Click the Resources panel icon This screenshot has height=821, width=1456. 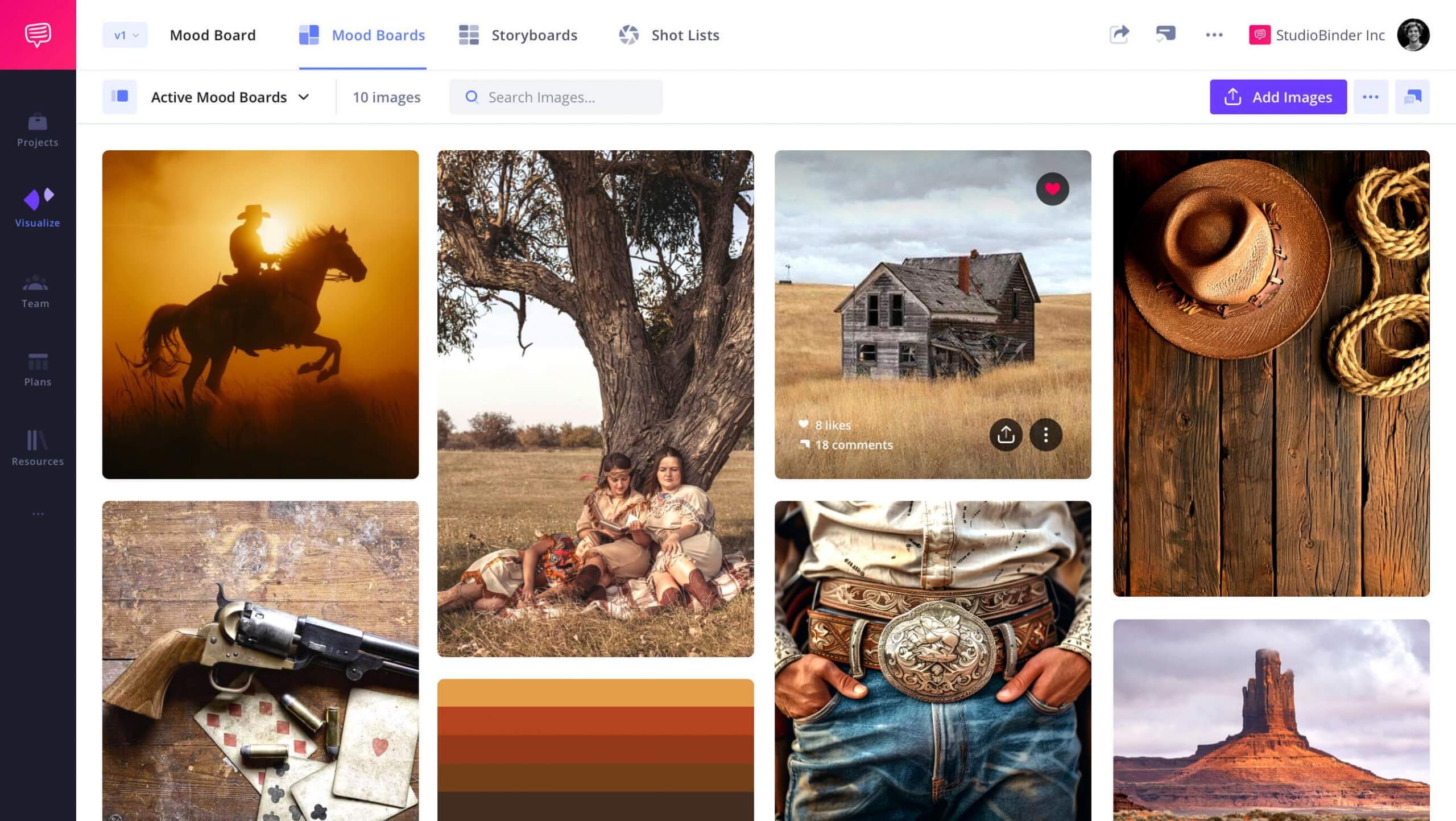pos(37,440)
